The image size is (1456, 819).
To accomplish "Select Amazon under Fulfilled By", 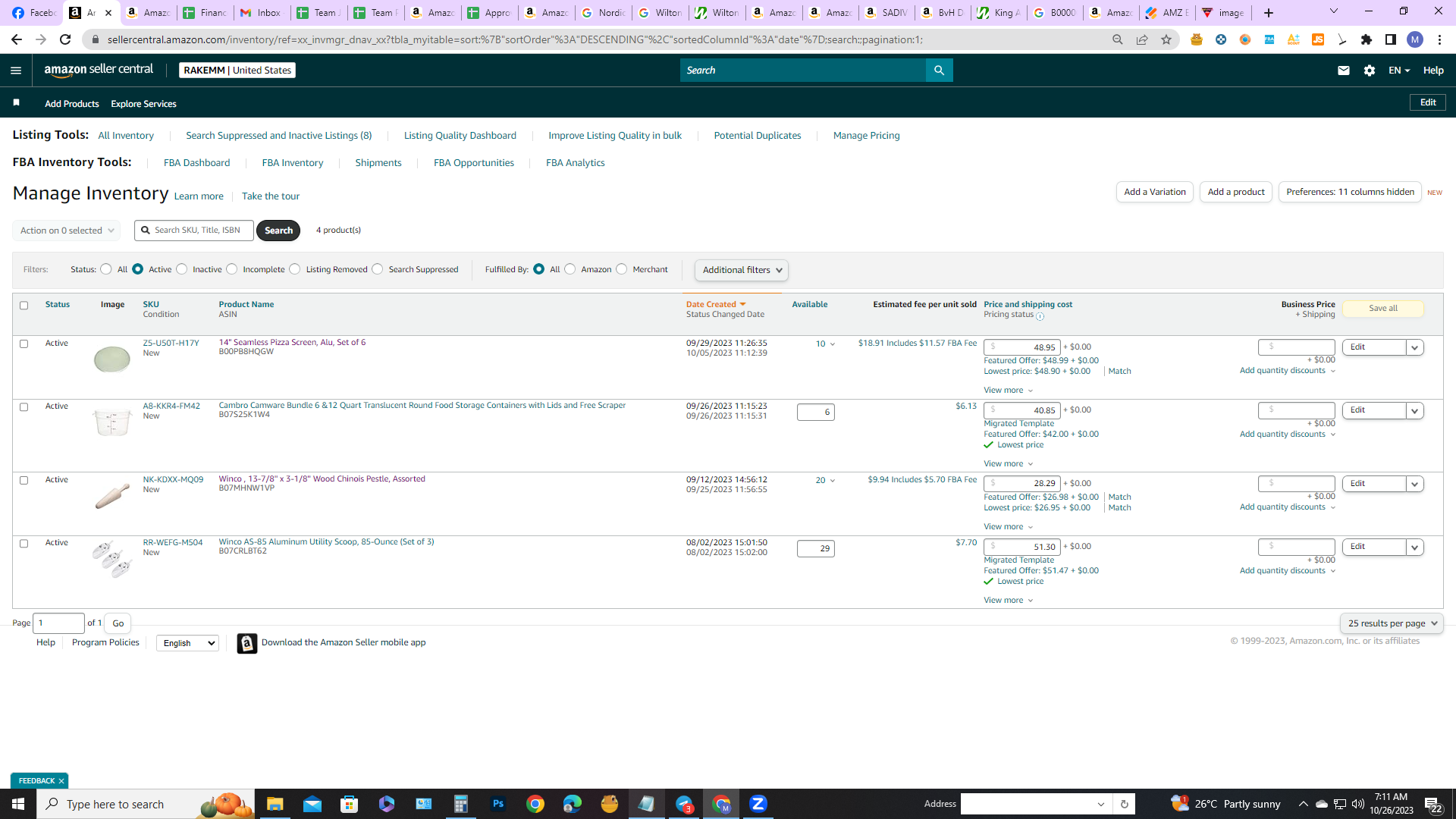I will [x=570, y=269].
